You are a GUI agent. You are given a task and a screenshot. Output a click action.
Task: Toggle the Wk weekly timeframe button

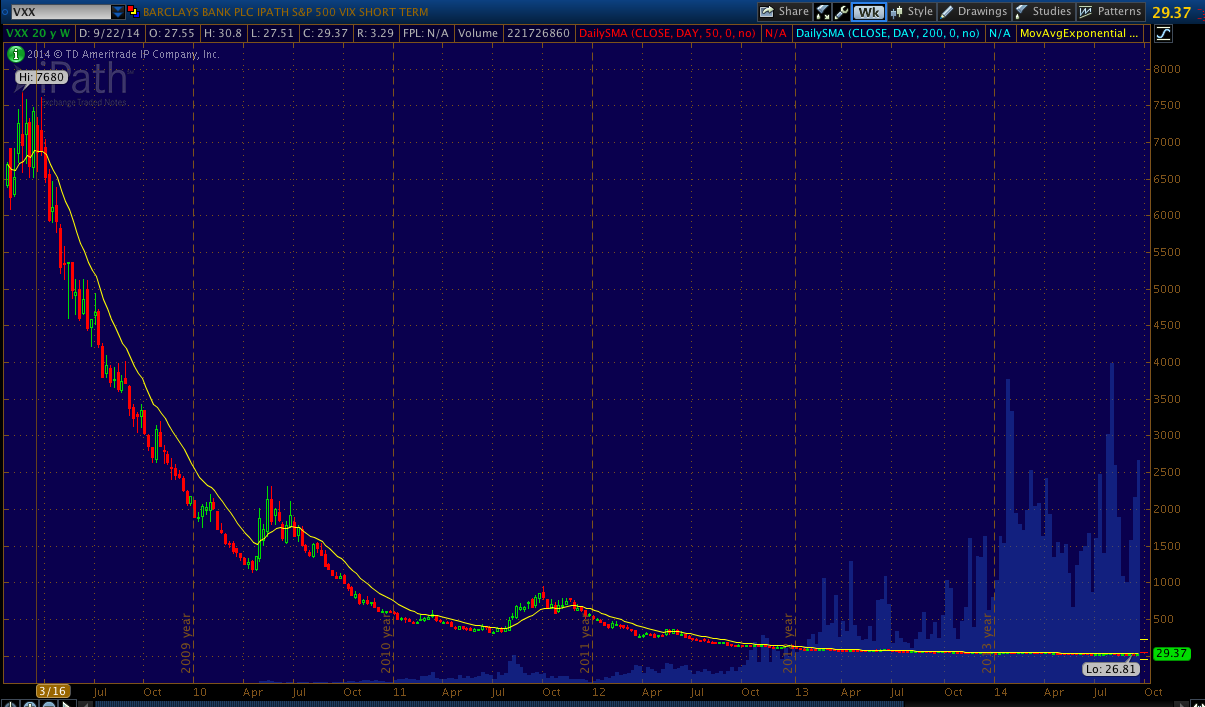869,12
